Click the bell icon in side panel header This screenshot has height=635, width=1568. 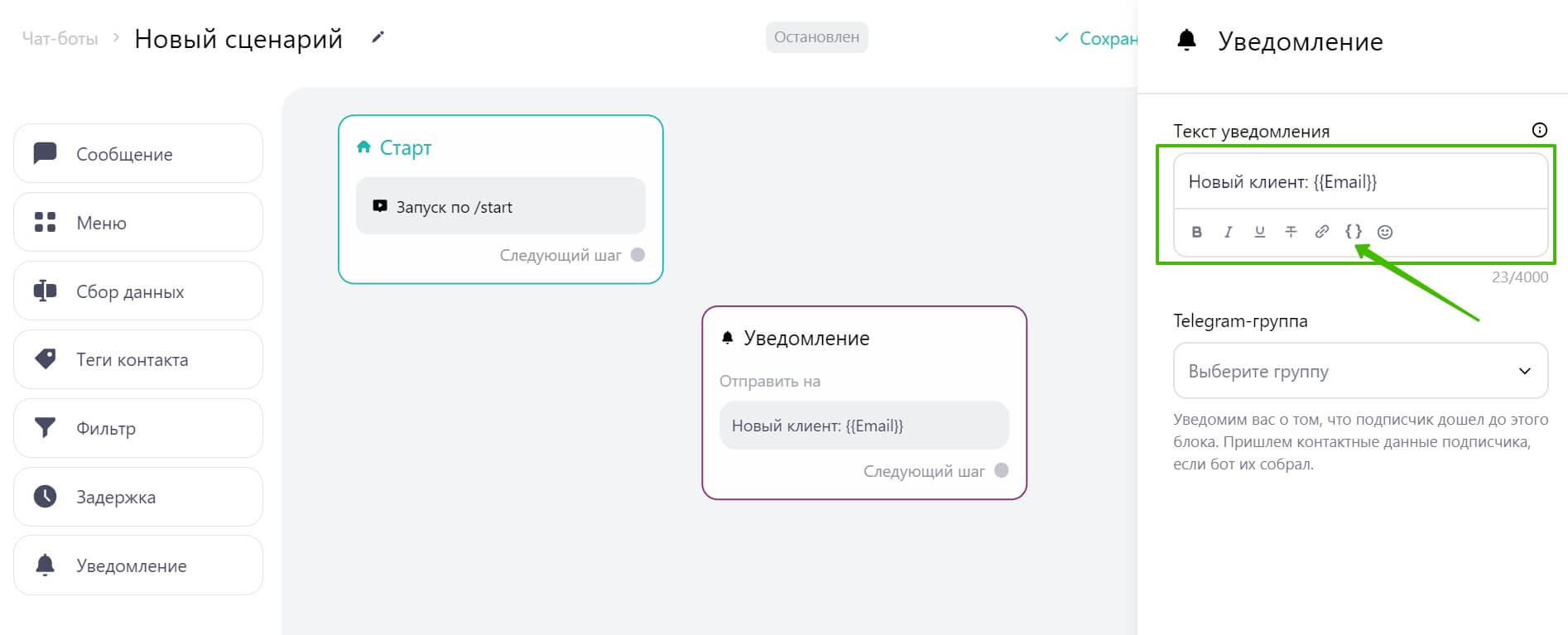(x=1186, y=40)
